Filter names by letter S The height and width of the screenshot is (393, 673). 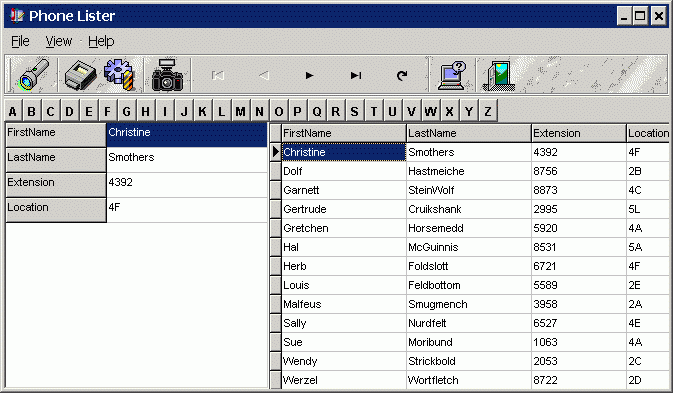coord(355,112)
